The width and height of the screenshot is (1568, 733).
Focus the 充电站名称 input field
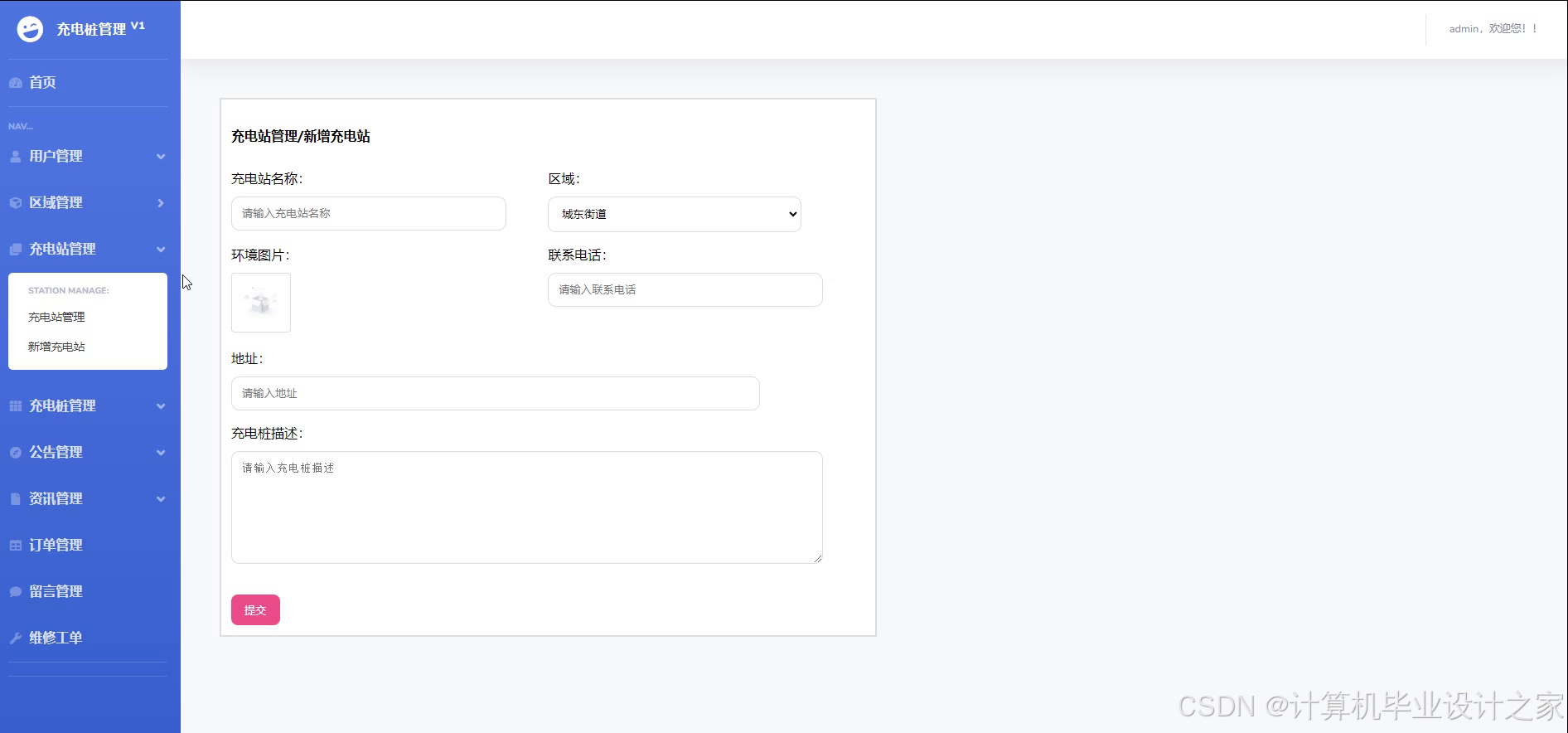pyautogui.click(x=368, y=213)
